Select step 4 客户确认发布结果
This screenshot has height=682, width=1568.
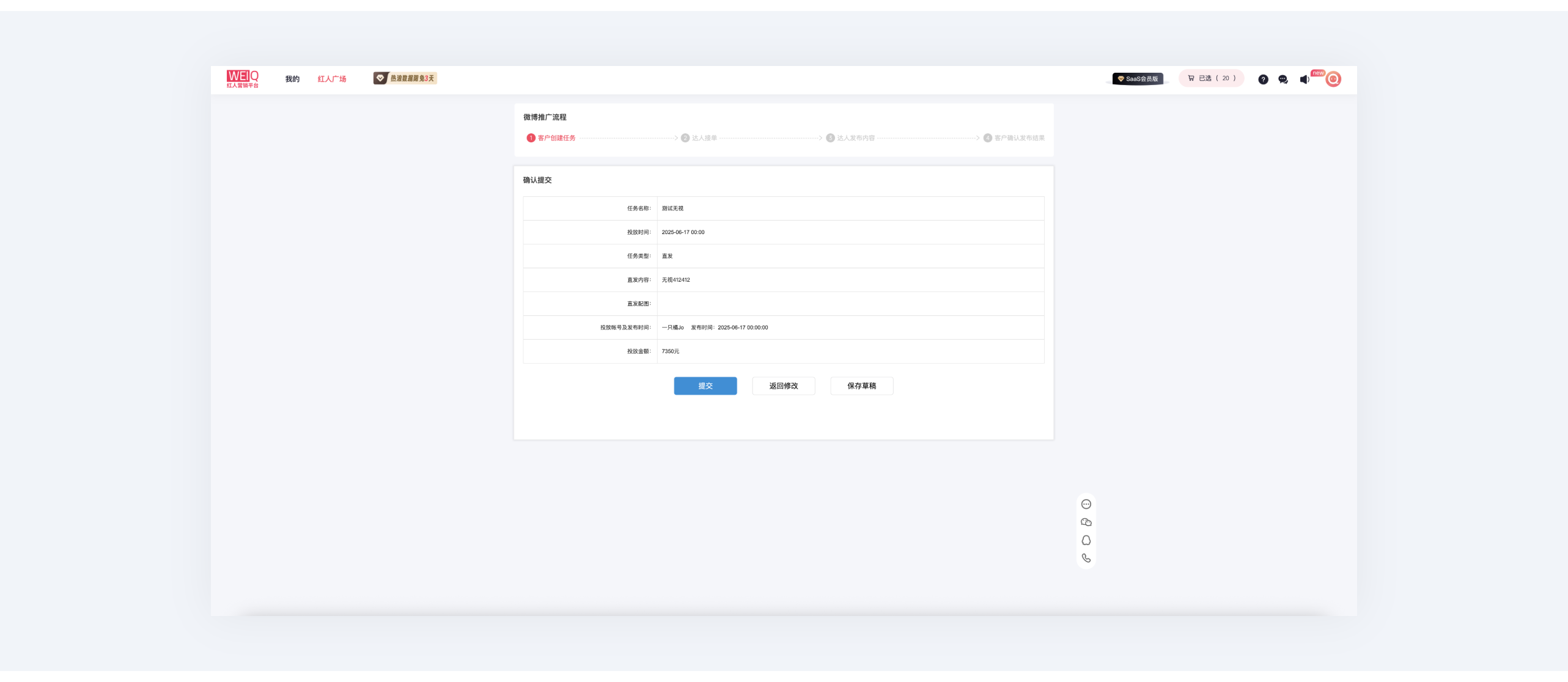pyautogui.click(x=1014, y=138)
